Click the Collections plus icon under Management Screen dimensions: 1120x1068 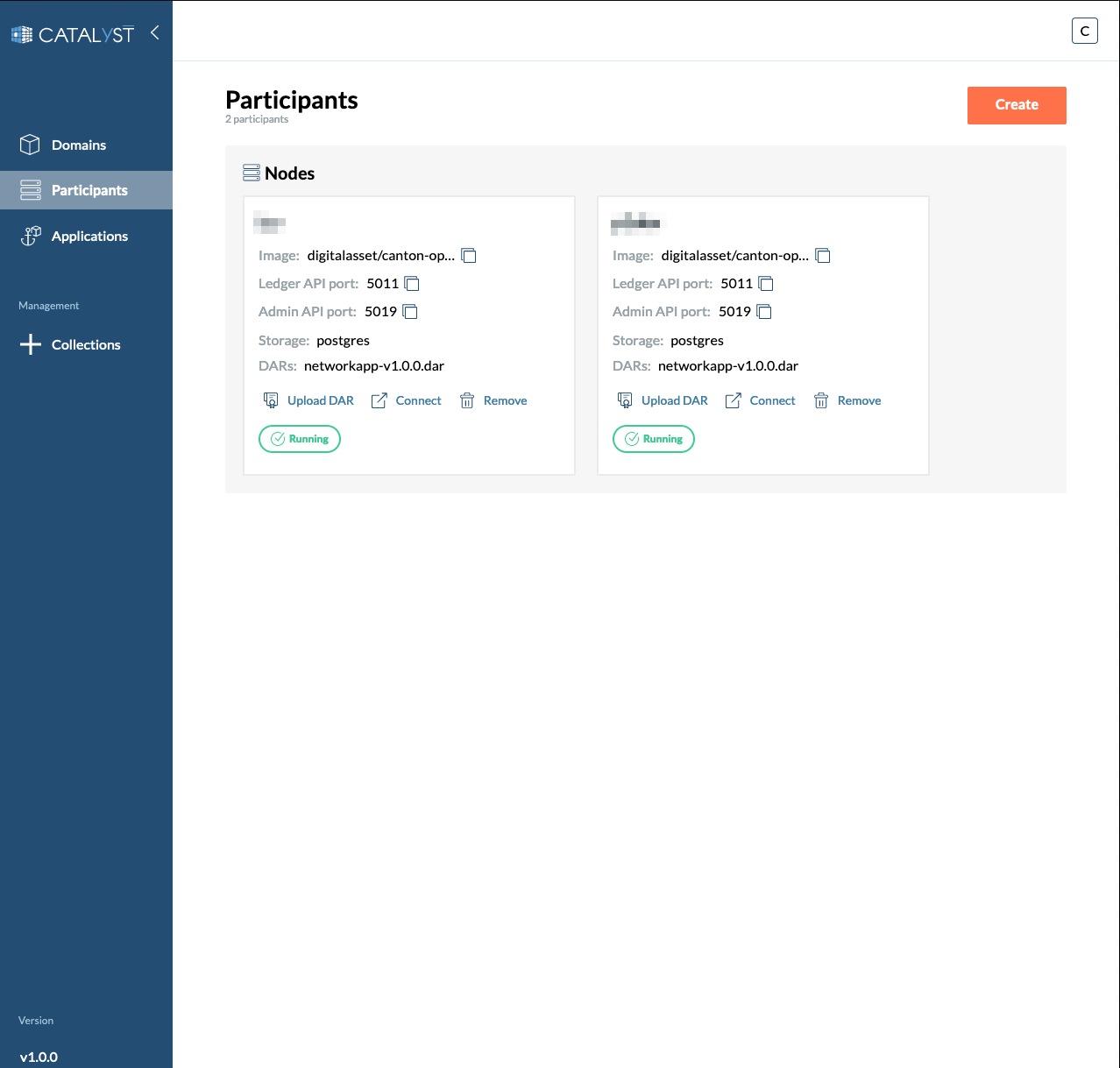[x=30, y=344]
